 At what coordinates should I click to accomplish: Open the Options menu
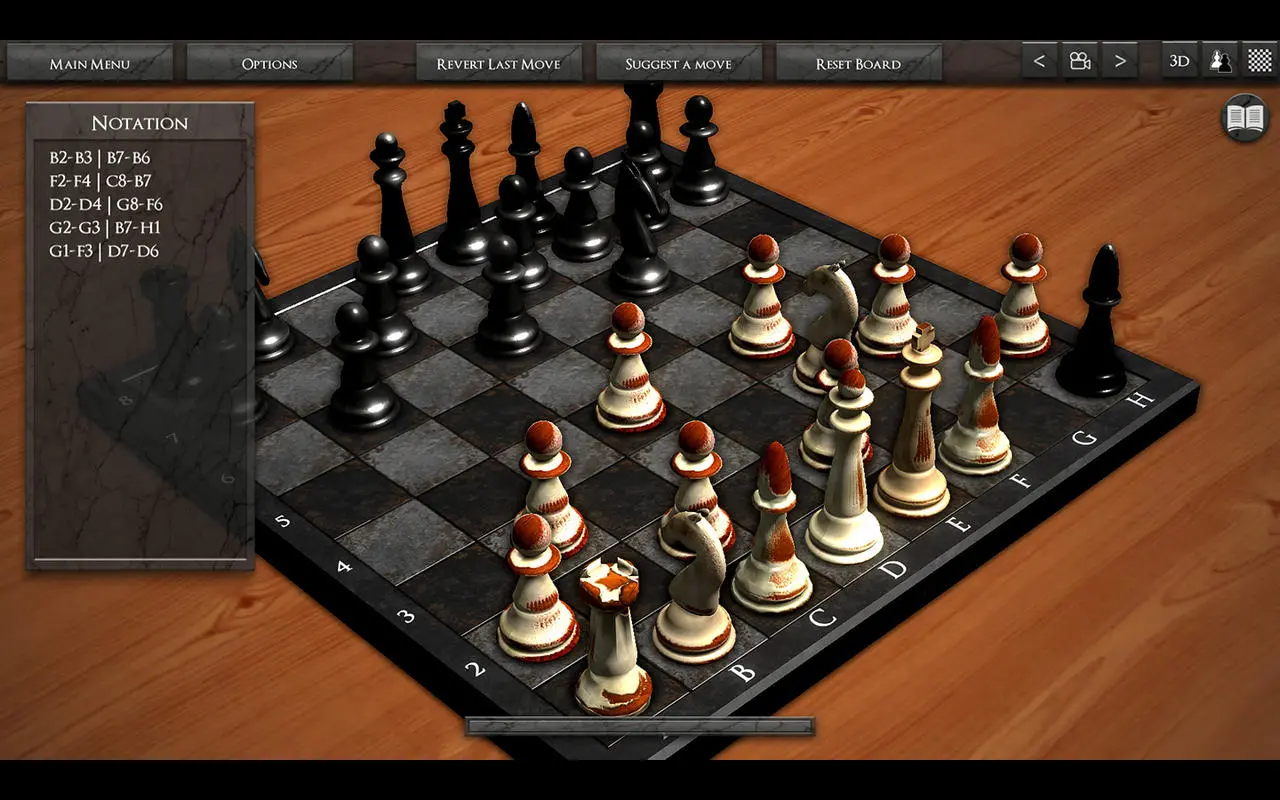point(270,62)
